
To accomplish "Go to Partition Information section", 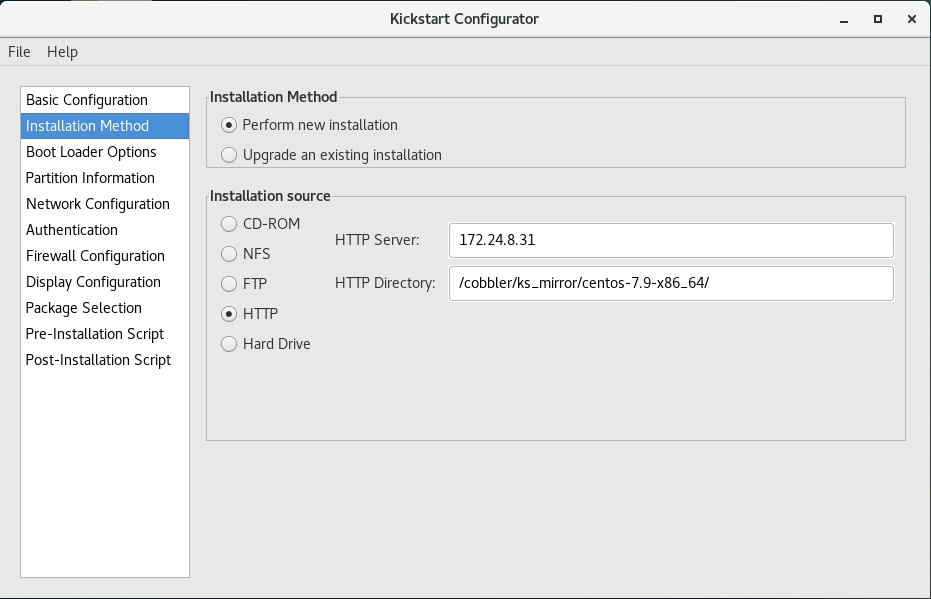I will pyautogui.click(x=90, y=178).
